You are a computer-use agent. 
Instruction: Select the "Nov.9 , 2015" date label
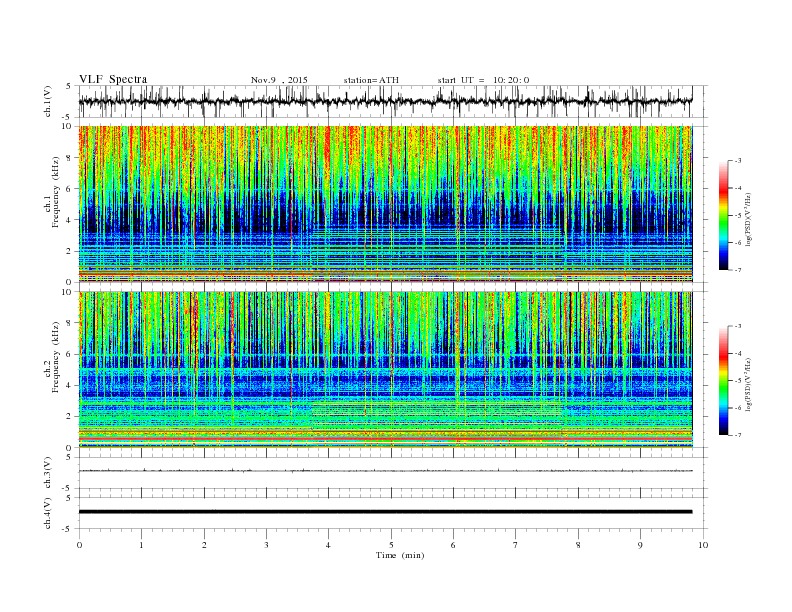click(279, 80)
